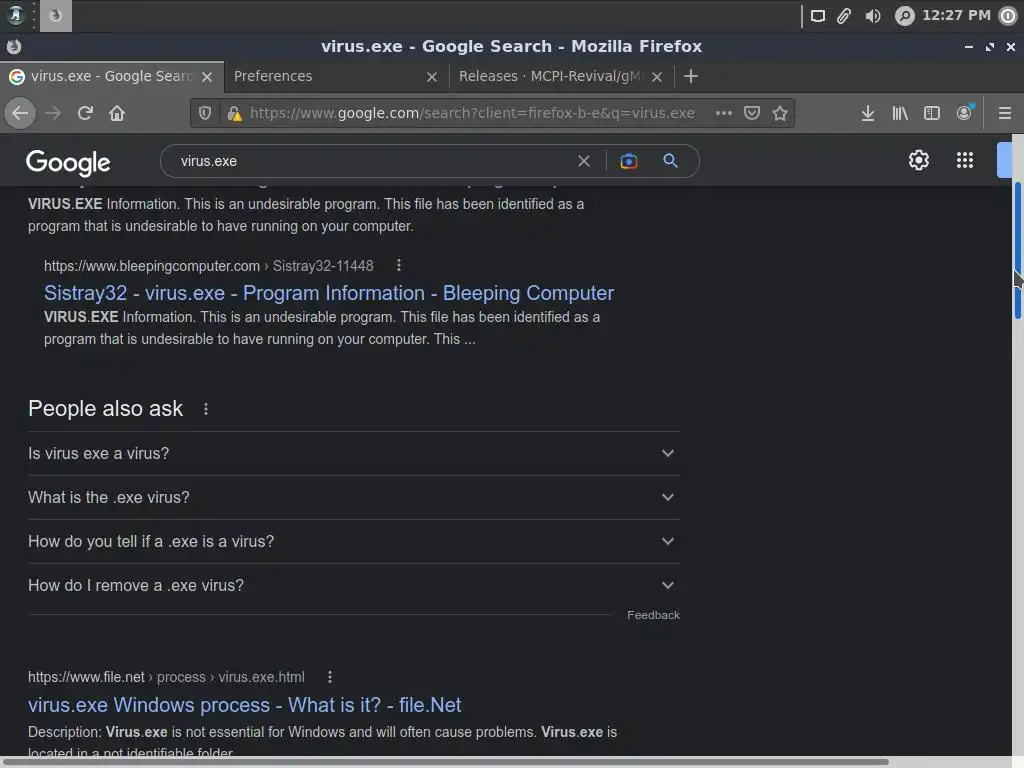Image resolution: width=1024 pixels, height=768 pixels.
Task: Click the bleepingcomputer.com result URL
Action: [208, 266]
